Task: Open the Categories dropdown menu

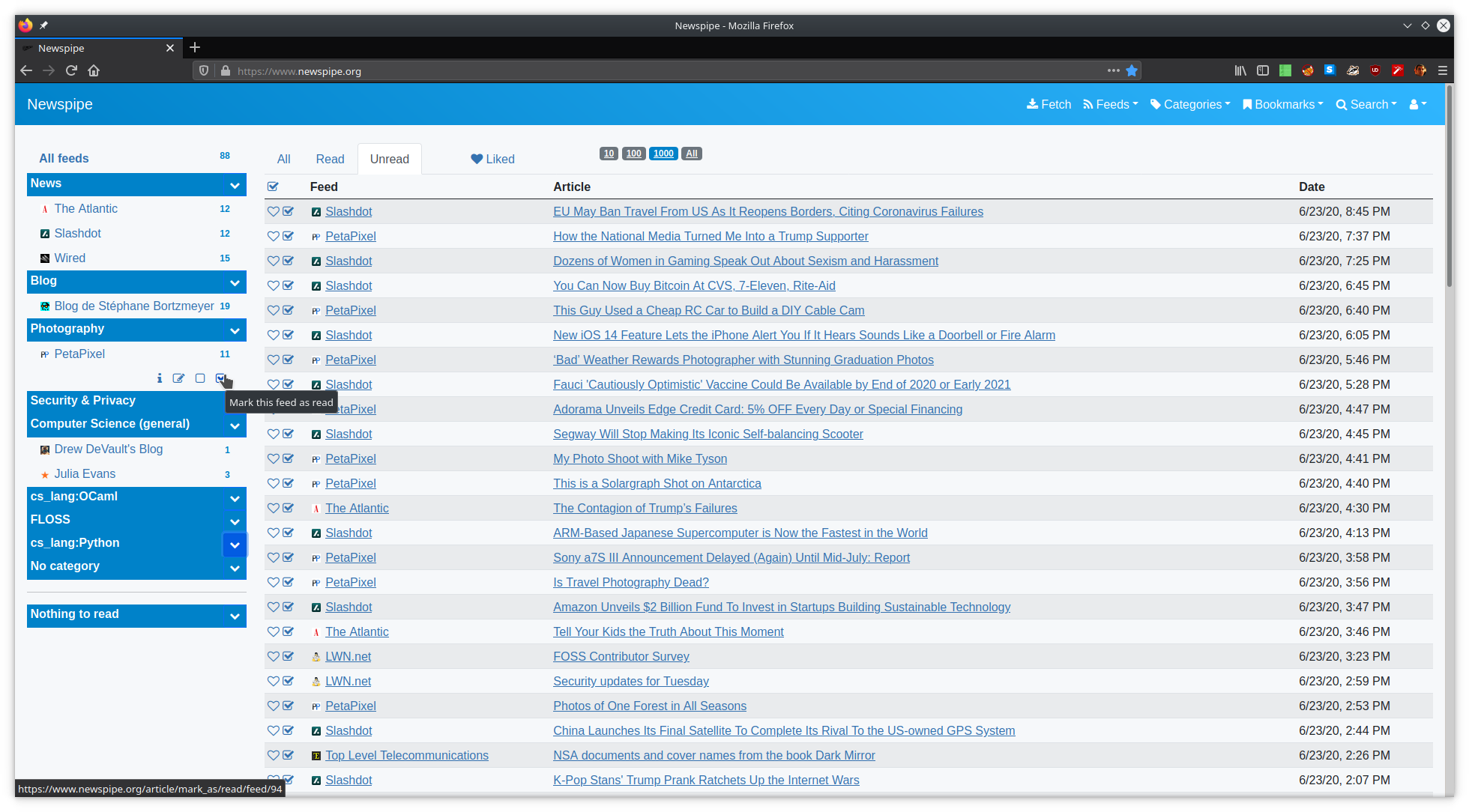Action: (x=1190, y=105)
